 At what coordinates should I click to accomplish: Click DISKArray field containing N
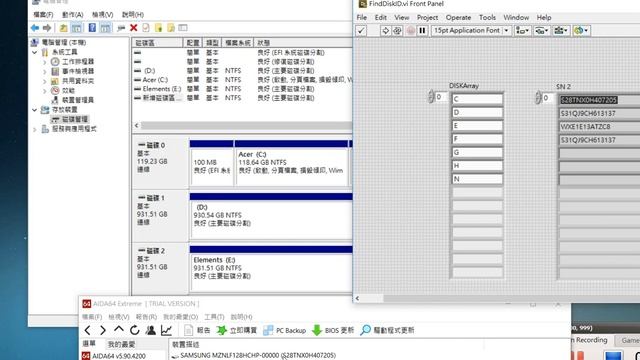pos(477,179)
